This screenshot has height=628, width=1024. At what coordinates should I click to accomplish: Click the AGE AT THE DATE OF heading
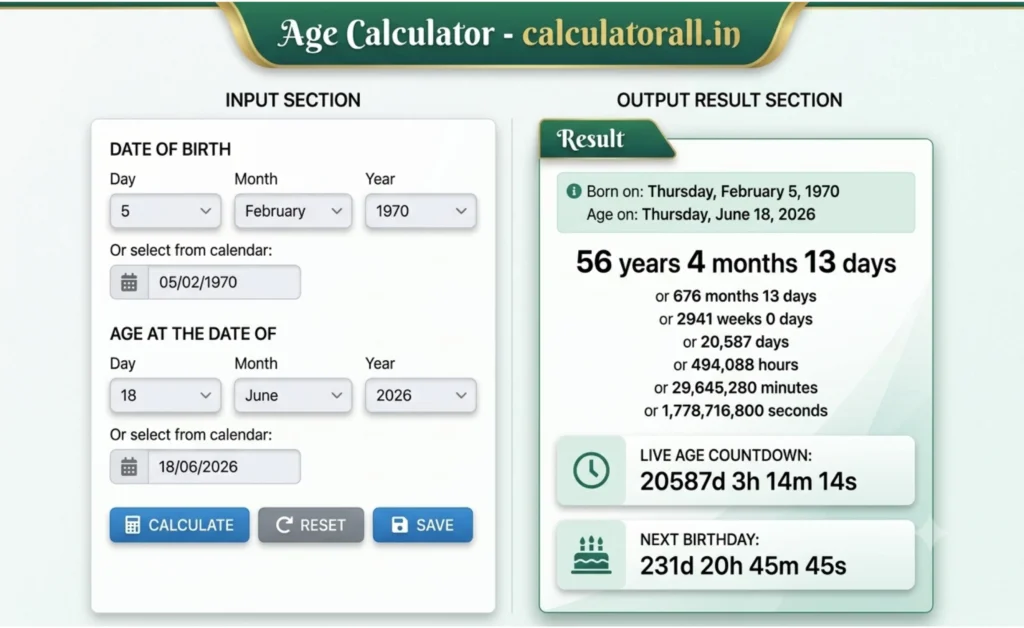pos(193,334)
